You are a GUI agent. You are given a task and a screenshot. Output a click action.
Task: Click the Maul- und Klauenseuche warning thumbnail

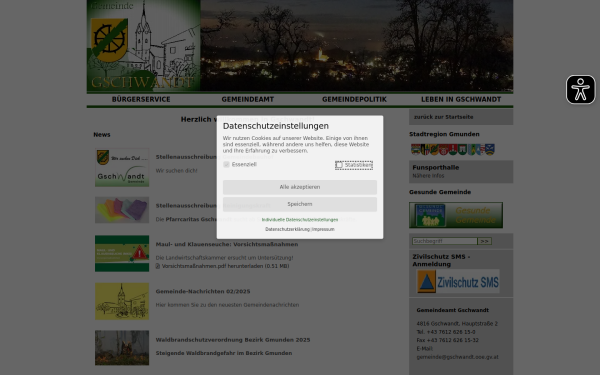122,253
